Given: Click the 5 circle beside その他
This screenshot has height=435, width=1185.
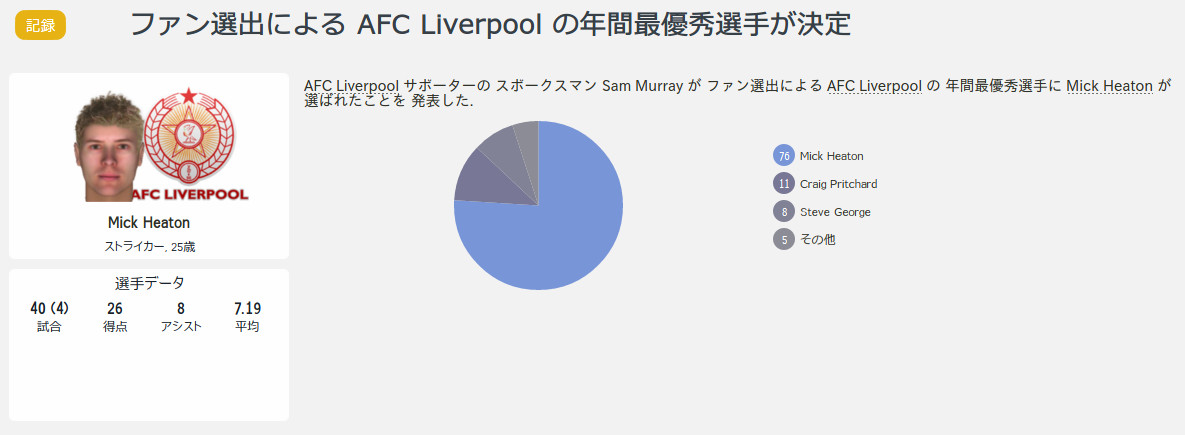Looking at the screenshot, I should coord(784,240).
